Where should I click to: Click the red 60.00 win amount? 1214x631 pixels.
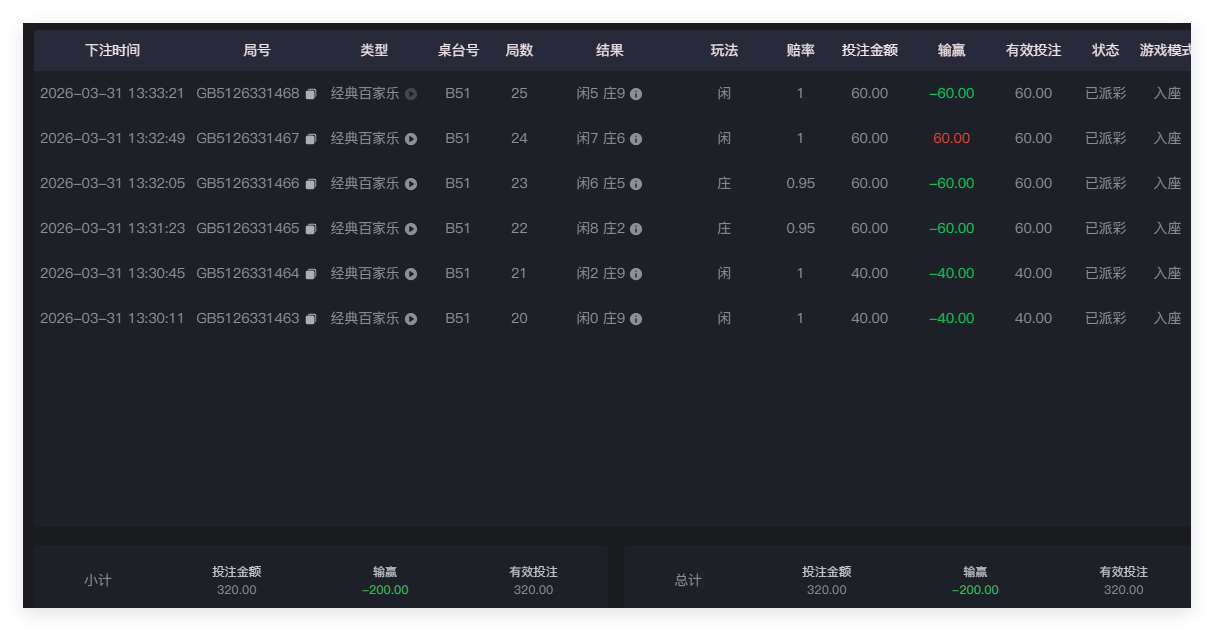(949, 138)
